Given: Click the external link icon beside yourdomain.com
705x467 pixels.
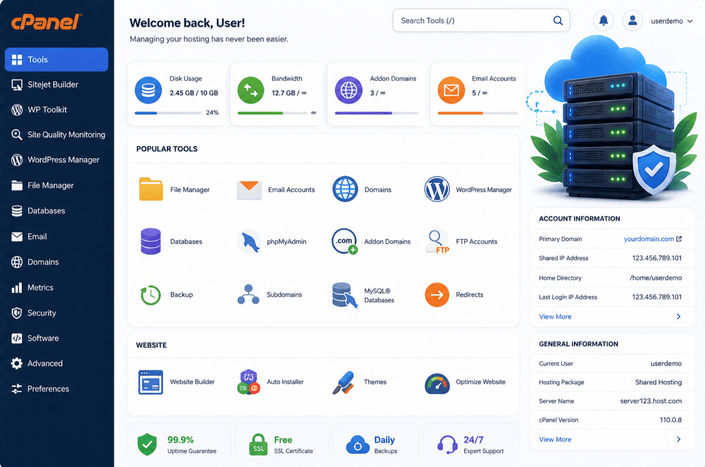Looking at the screenshot, I should [x=679, y=239].
